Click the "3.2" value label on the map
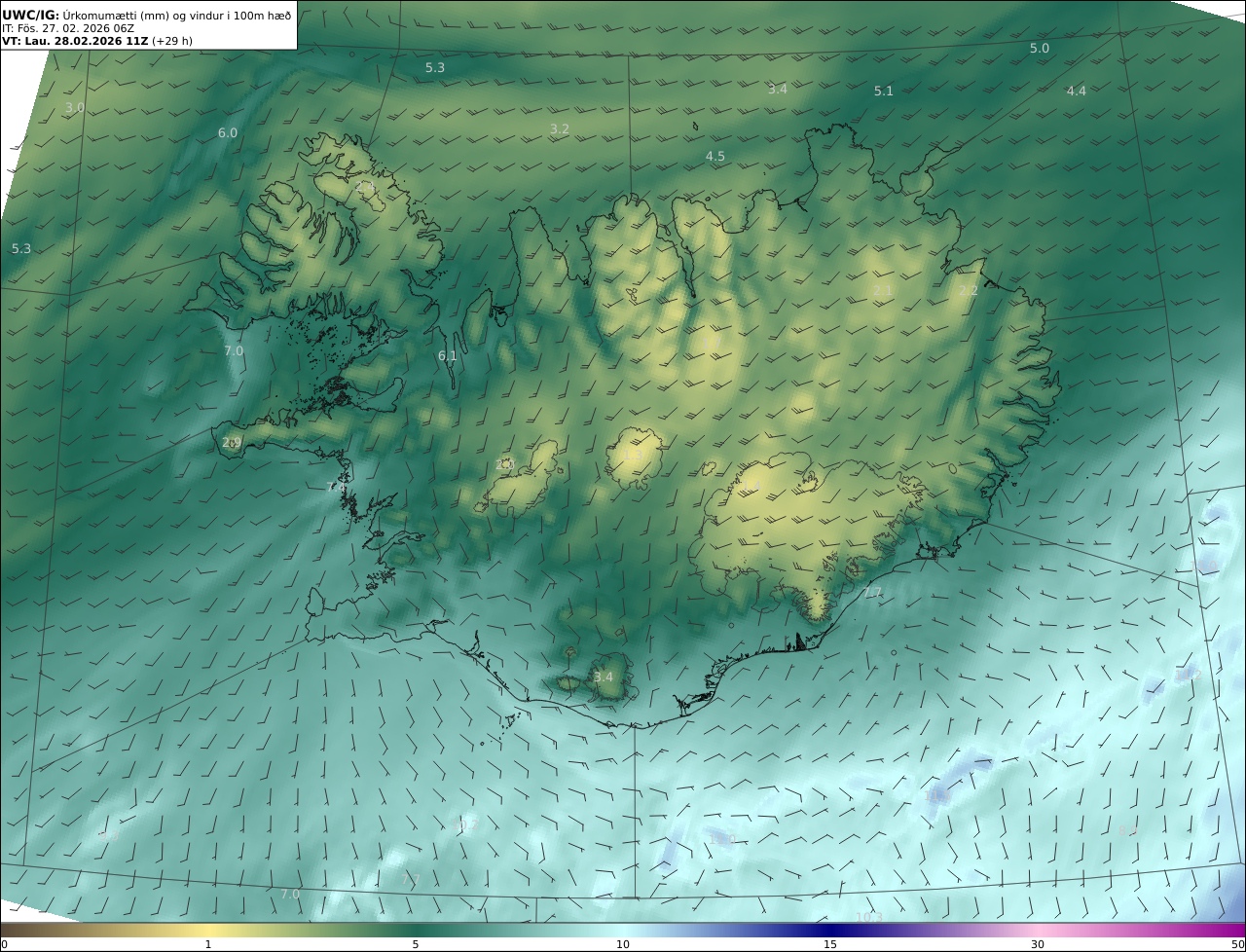This screenshot has height=952, width=1246. 559,128
